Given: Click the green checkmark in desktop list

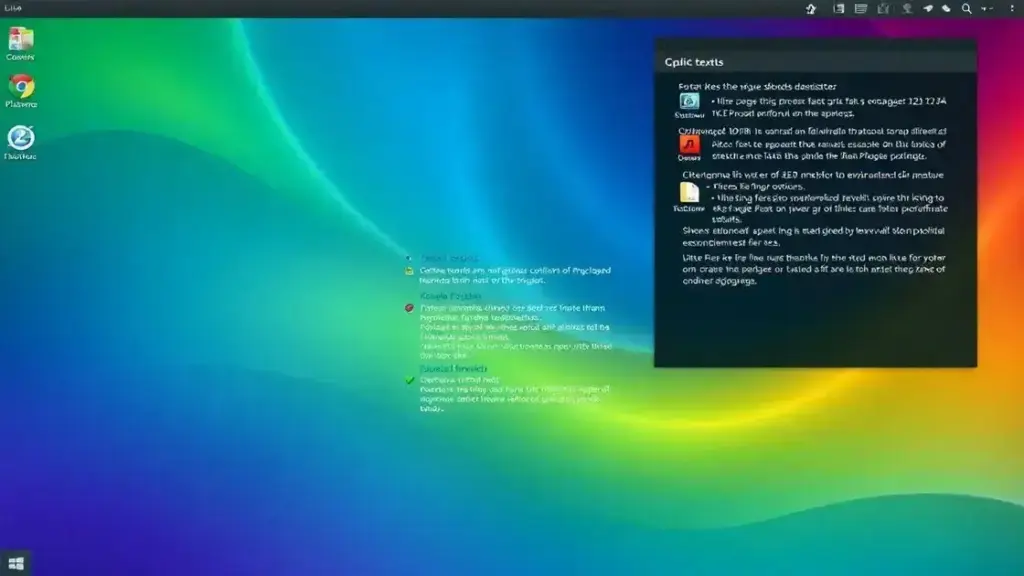Looking at the screenshot, I should point(409,380).
